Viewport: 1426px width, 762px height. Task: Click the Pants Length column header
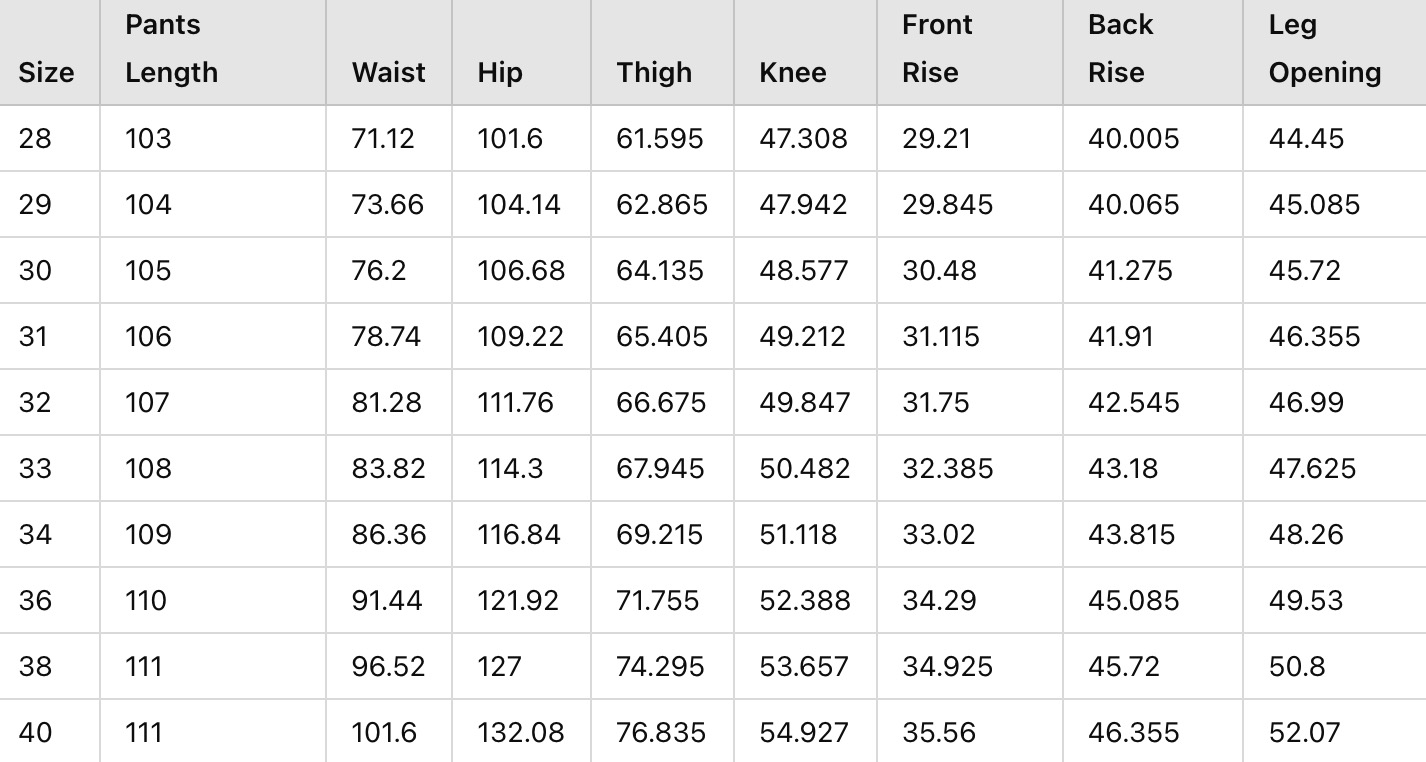point(171,49)
